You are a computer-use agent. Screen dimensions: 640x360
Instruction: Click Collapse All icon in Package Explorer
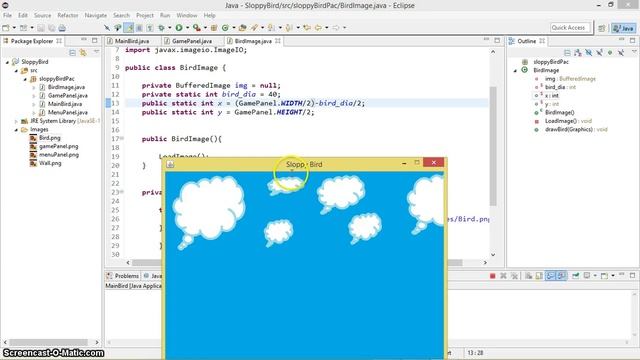(72, 52)
